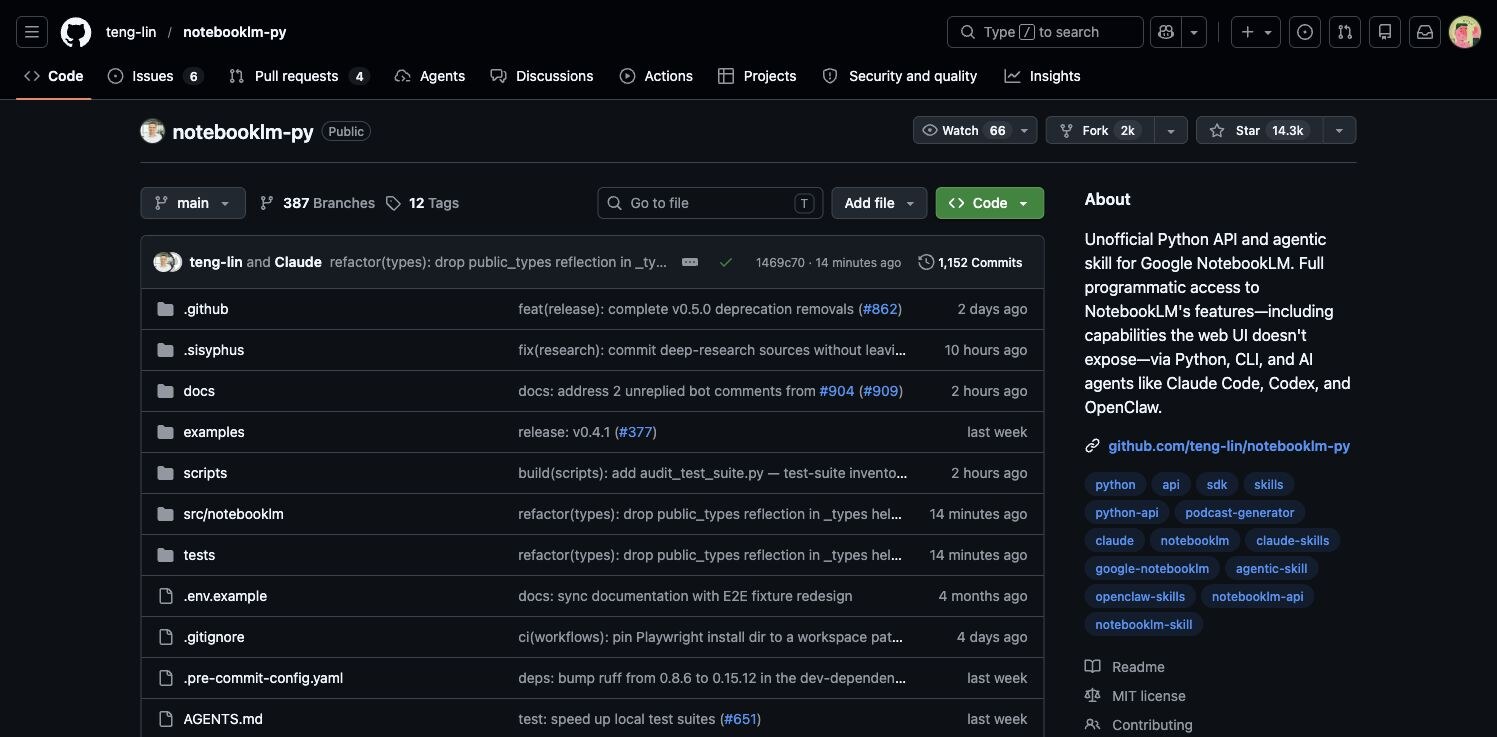Open the main branch selector dropdown
This screenshot has height=737, width=1497.
pos(193,203)
